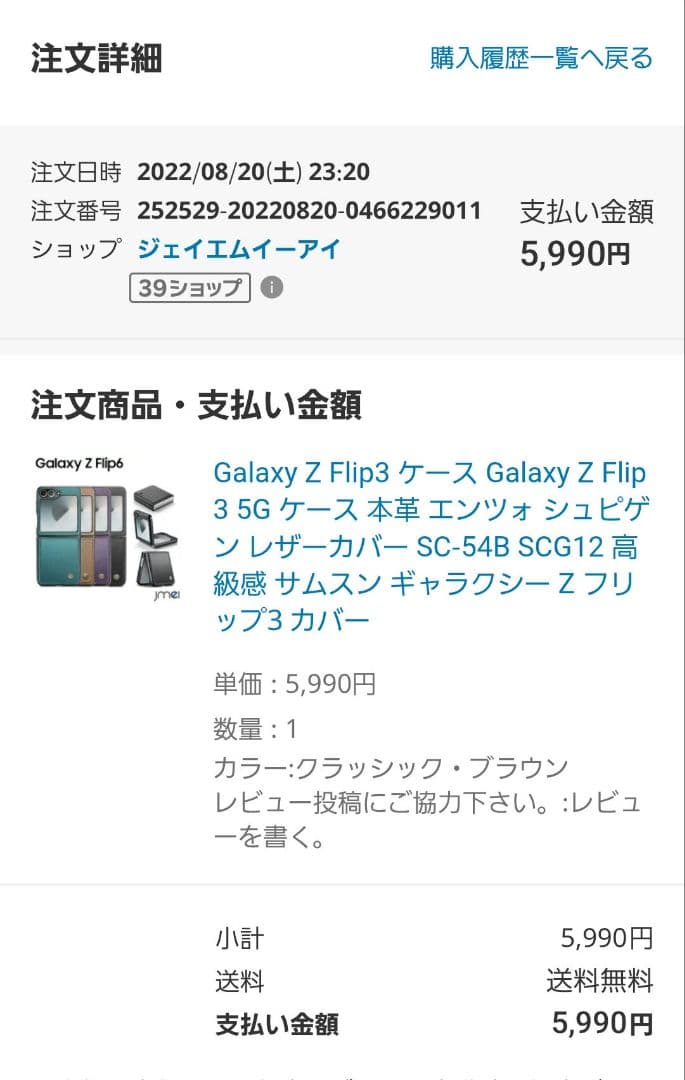This screenshot has height=1080, width=685.
Task: Click the カラー:クラッシック・ブラウン color option text
Action: (x=391, y=768)
